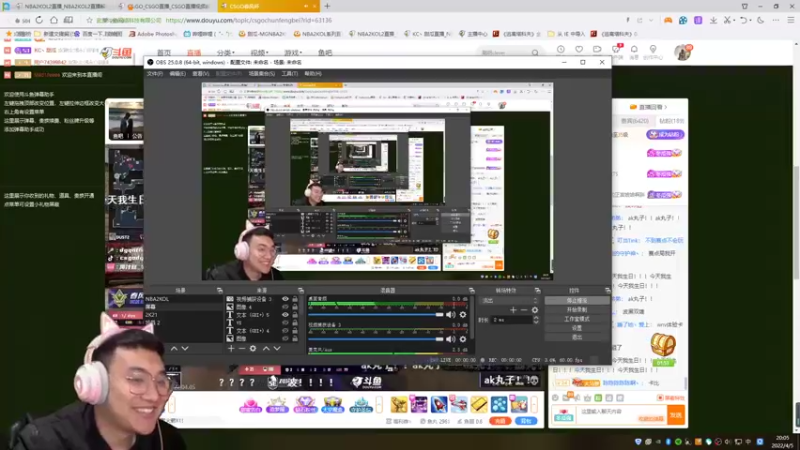Image resolution: width=800 pixels, height=450 pixels.
Task: Mute the 视频捕获设备 3 audio speaker
Action: (451, 339)
